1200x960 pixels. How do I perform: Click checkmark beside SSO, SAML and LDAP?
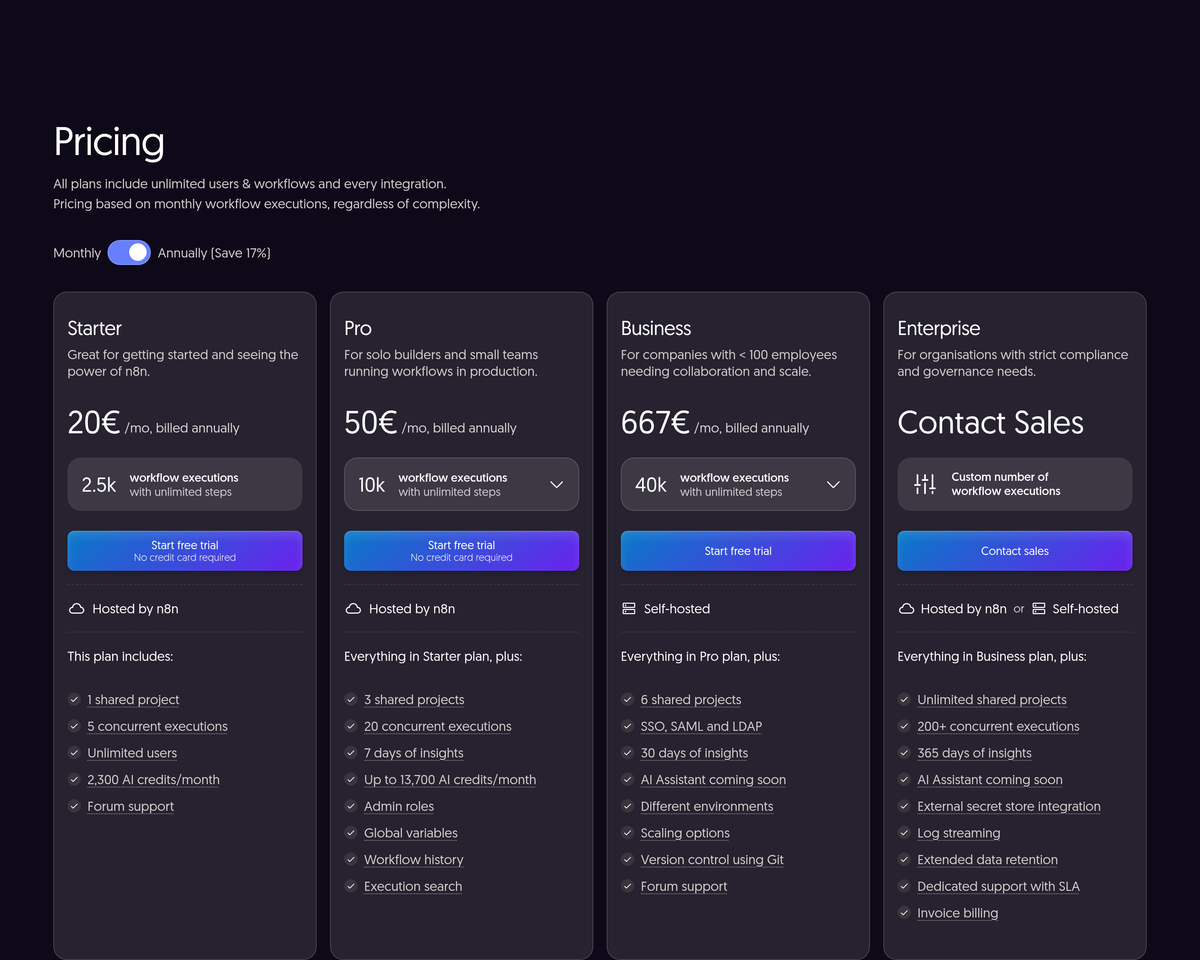[628, 726]
